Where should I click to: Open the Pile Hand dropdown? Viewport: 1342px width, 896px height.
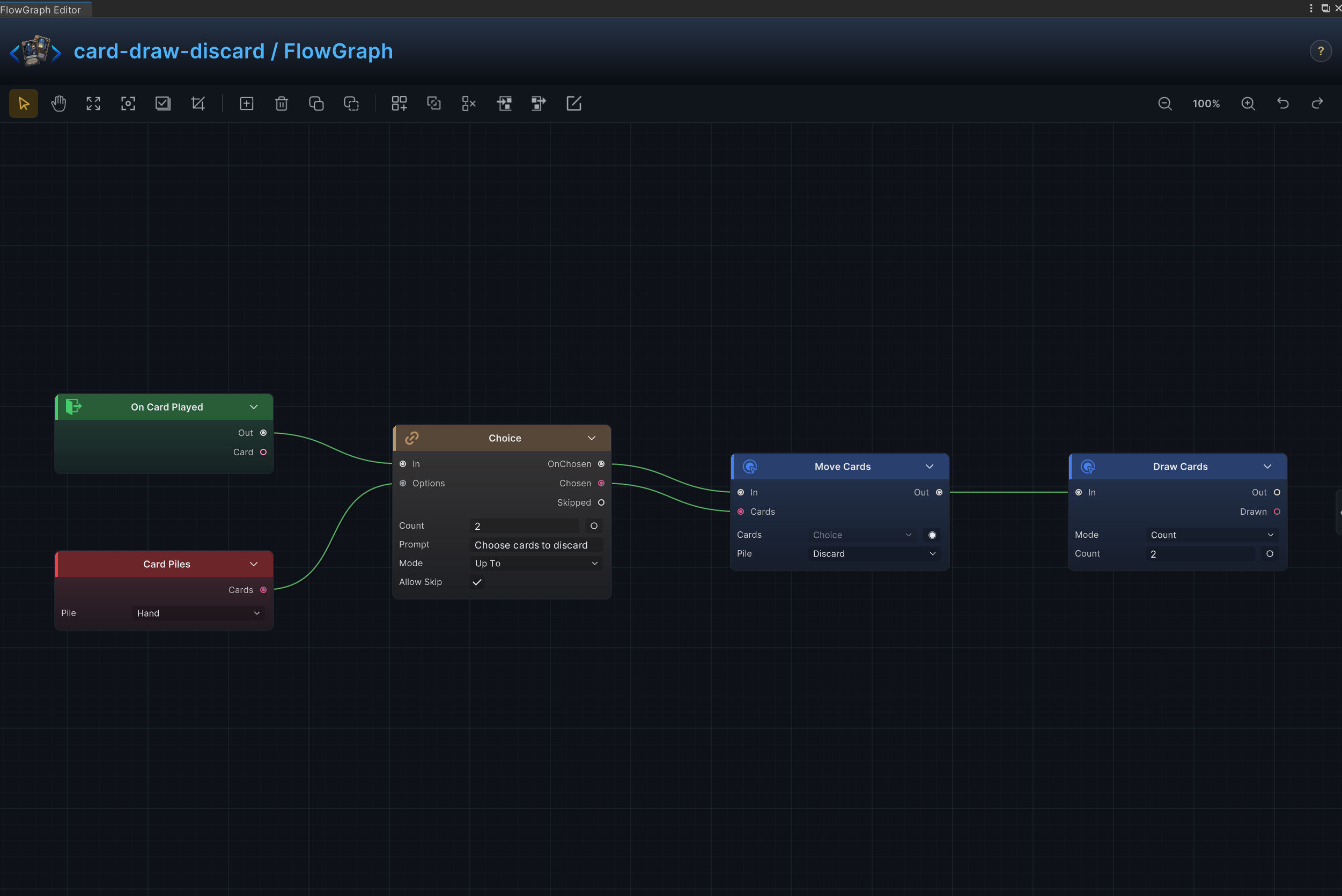click(x=199, y=613)
